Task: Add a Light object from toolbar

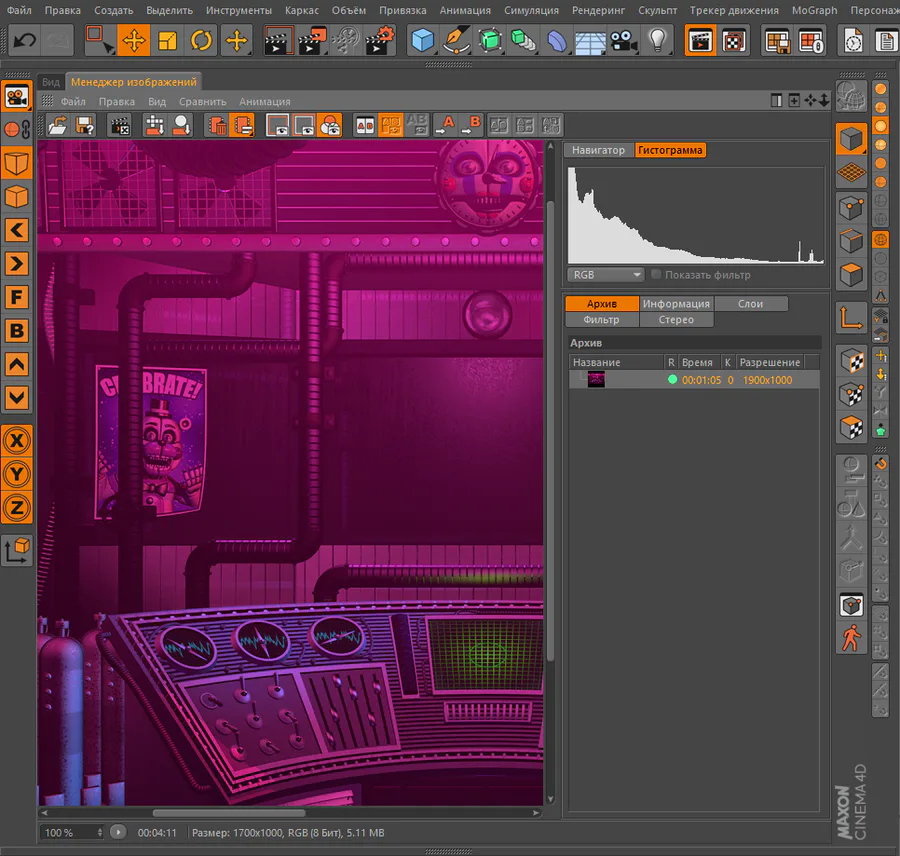Action: [x=657, y=41]
